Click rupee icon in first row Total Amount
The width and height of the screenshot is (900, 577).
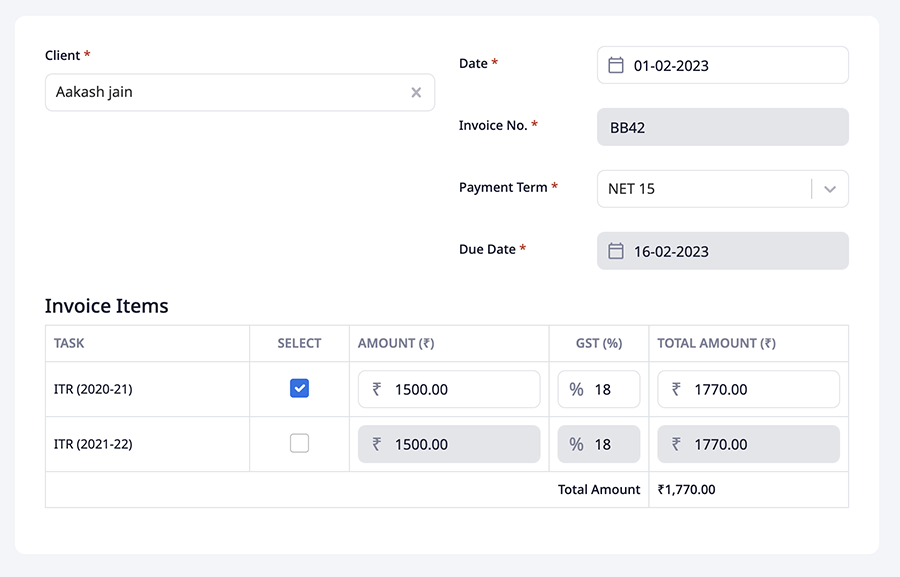click(676, 389)
